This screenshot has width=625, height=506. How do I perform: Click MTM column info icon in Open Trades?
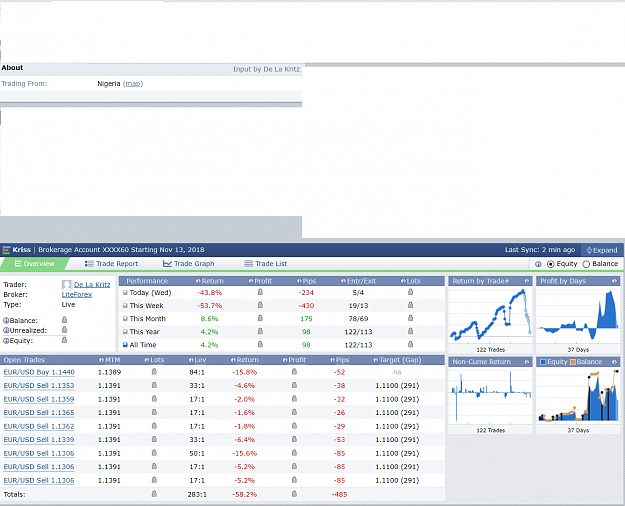pyautogui.click(x=101, y=360)
